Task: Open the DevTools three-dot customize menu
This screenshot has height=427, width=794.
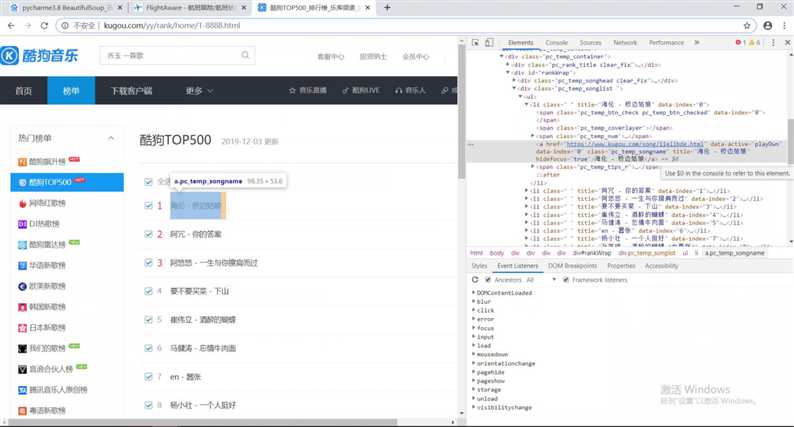Action: click(773, 43)
